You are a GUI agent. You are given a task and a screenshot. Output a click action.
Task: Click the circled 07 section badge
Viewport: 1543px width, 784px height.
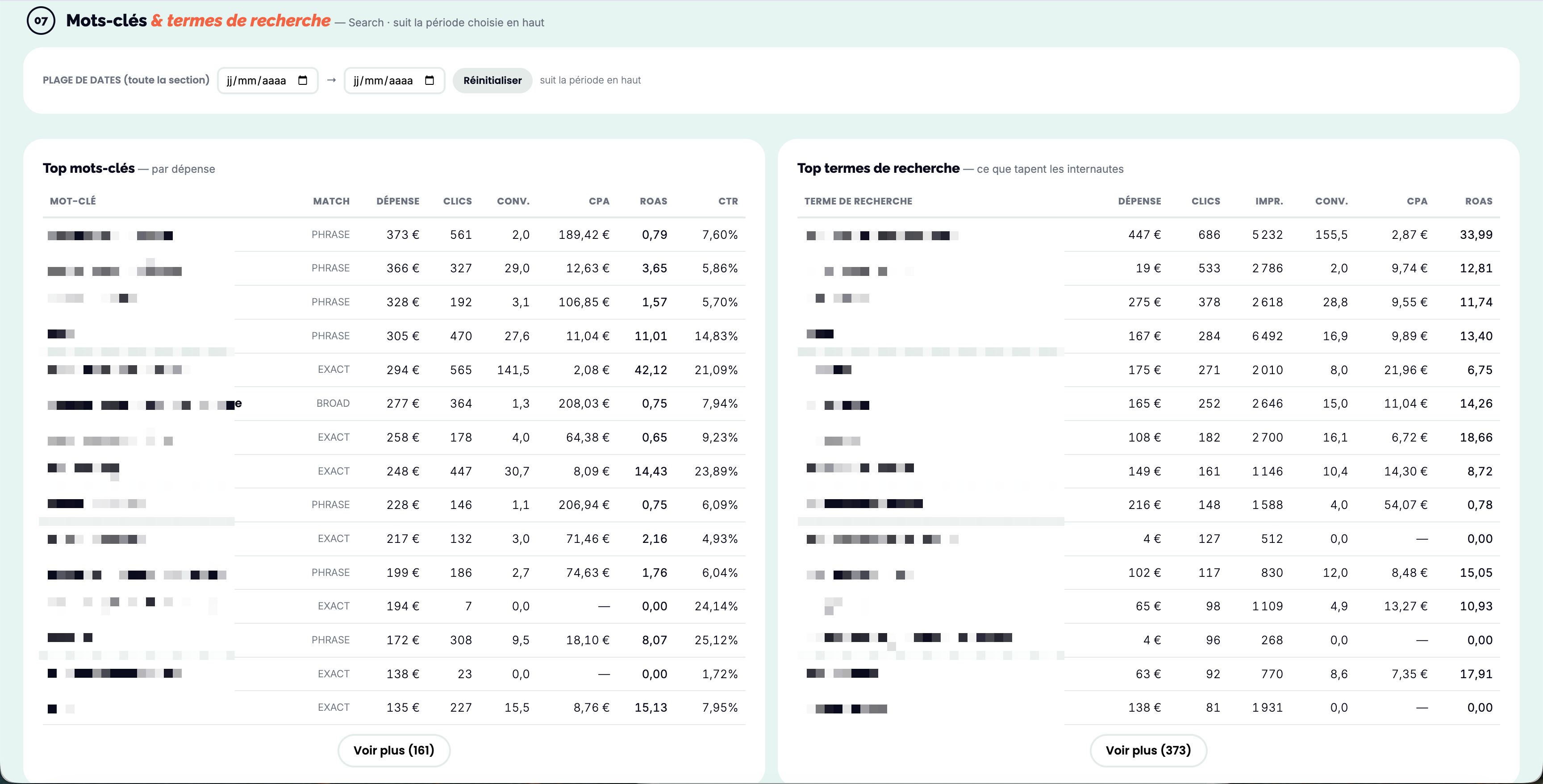(x=41, y=21)
